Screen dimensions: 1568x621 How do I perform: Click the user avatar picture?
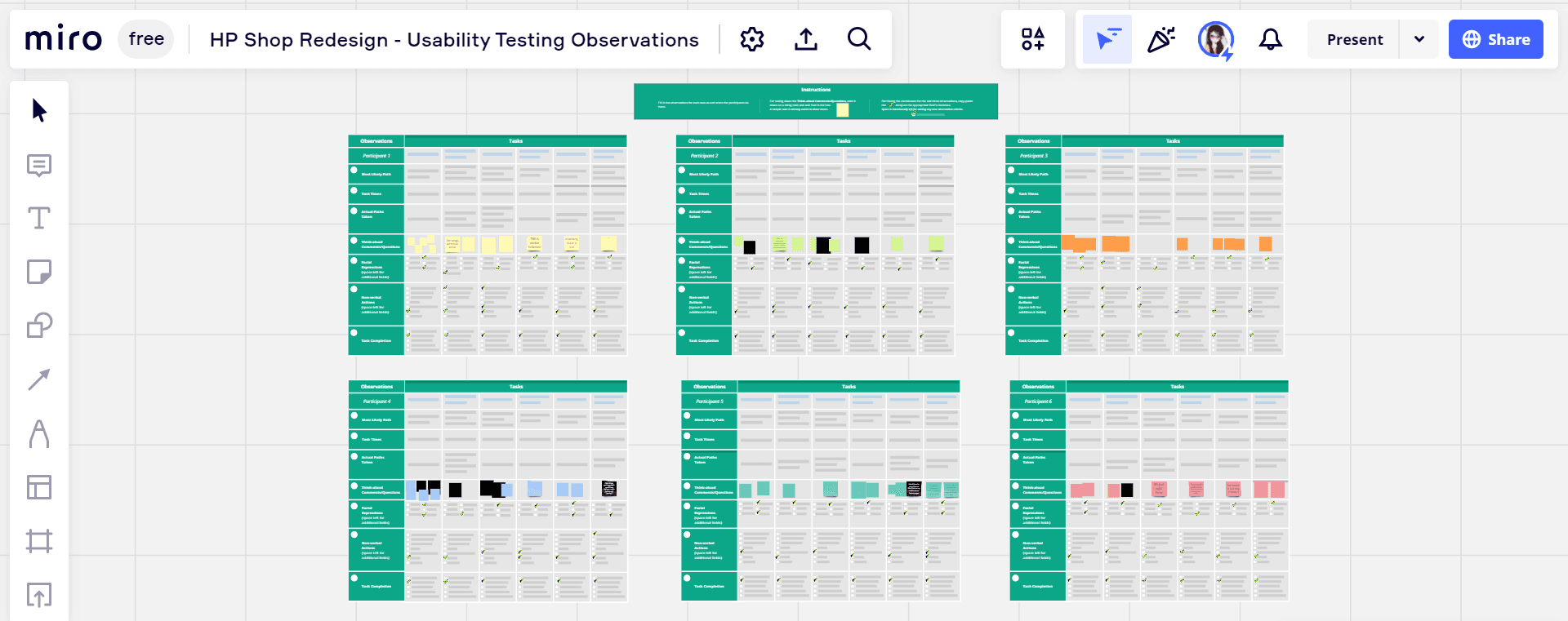point(1215,39)
